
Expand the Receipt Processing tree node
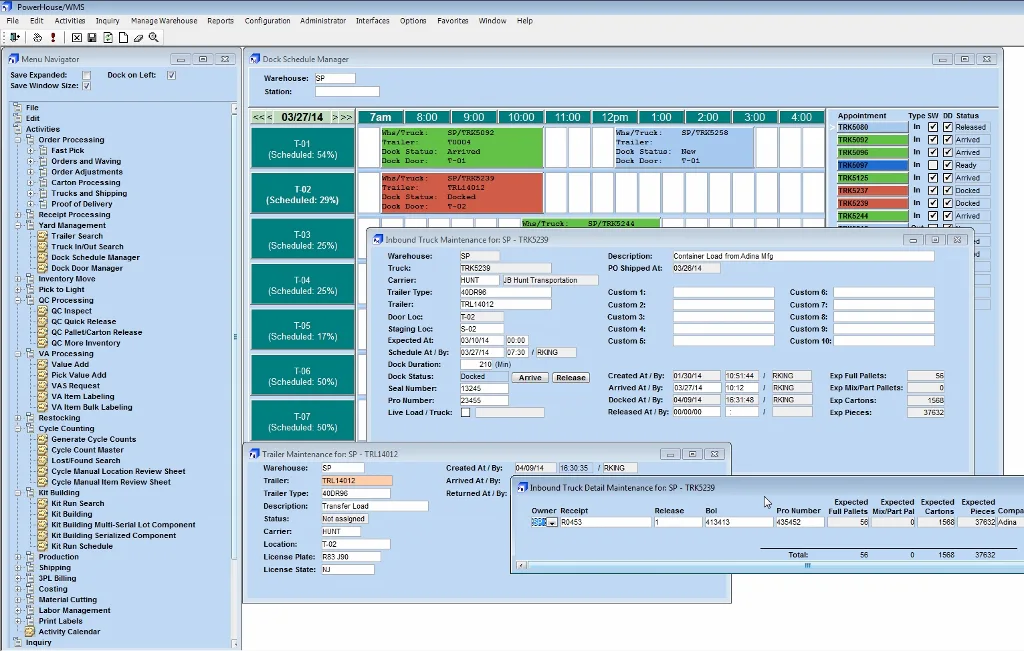coord(18,215)
